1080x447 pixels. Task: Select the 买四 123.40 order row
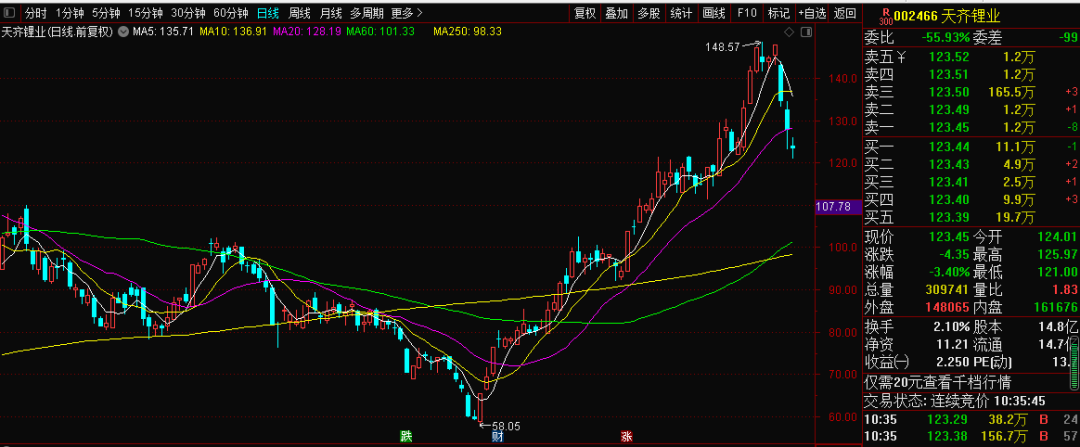tap(971, 200)
